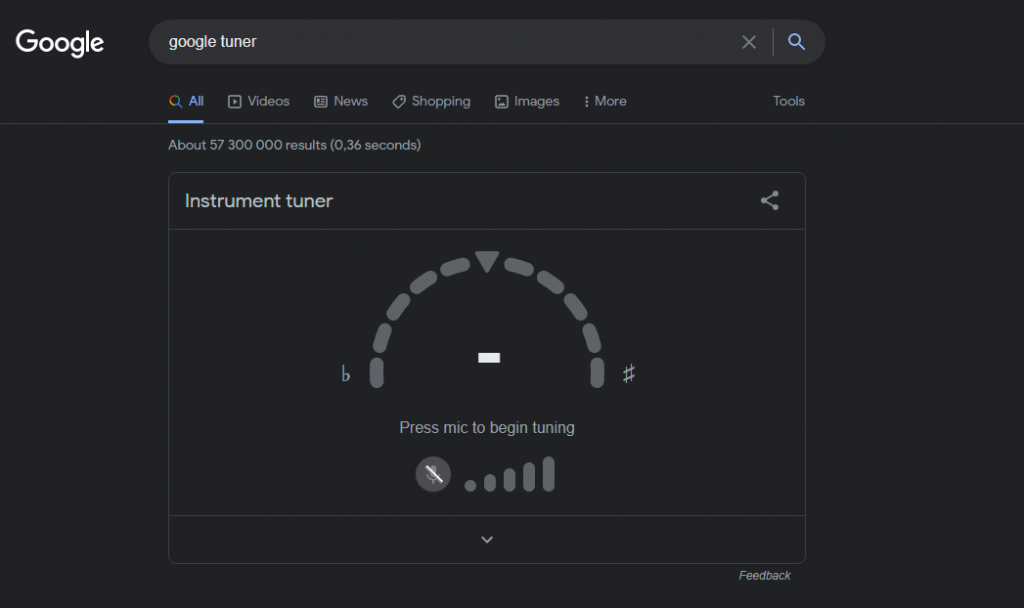
Task: Enable the muted microphone button
Action: tap(433, 474)
